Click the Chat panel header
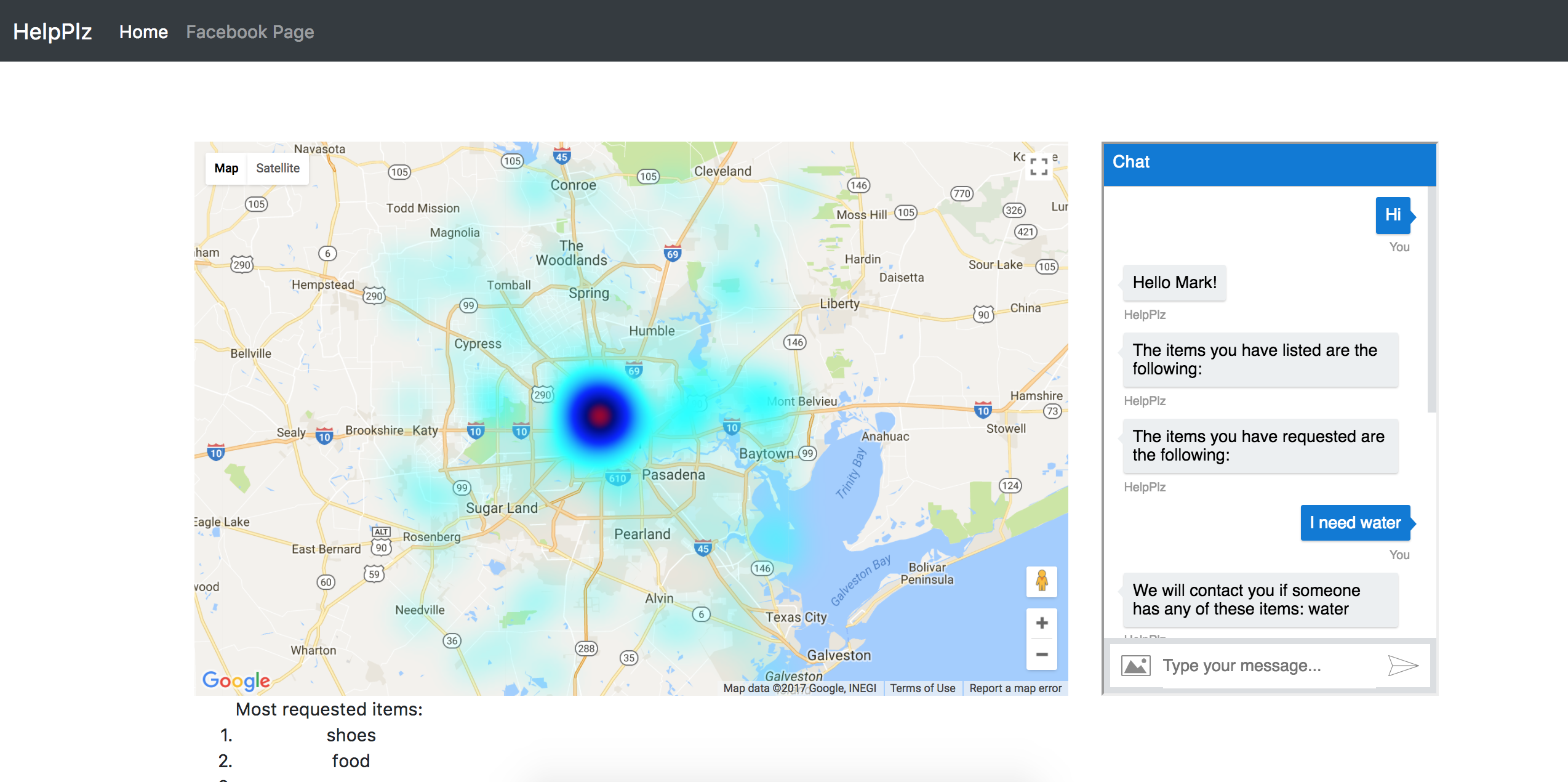The image size is (1568, 782). (x=1269, y=163)
